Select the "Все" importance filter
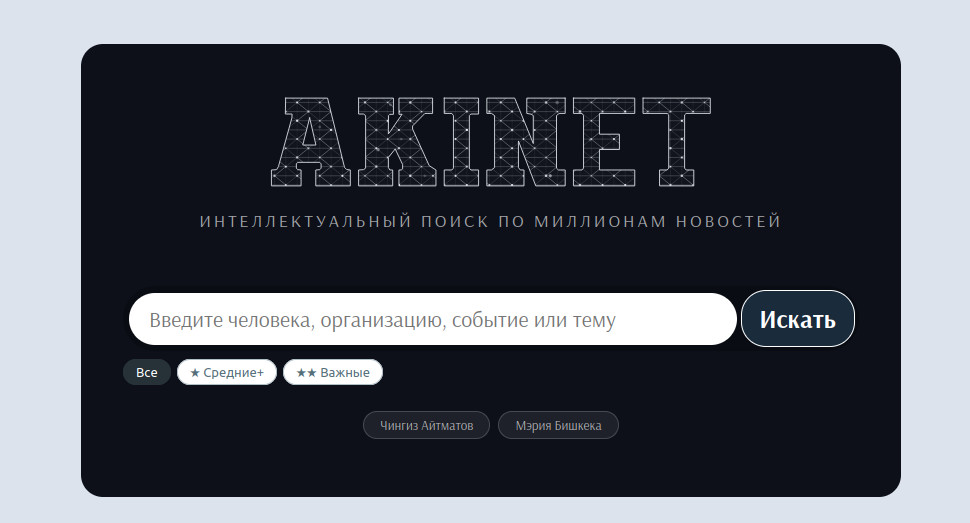This screenshot has height=523, width=970. point(147,372)
